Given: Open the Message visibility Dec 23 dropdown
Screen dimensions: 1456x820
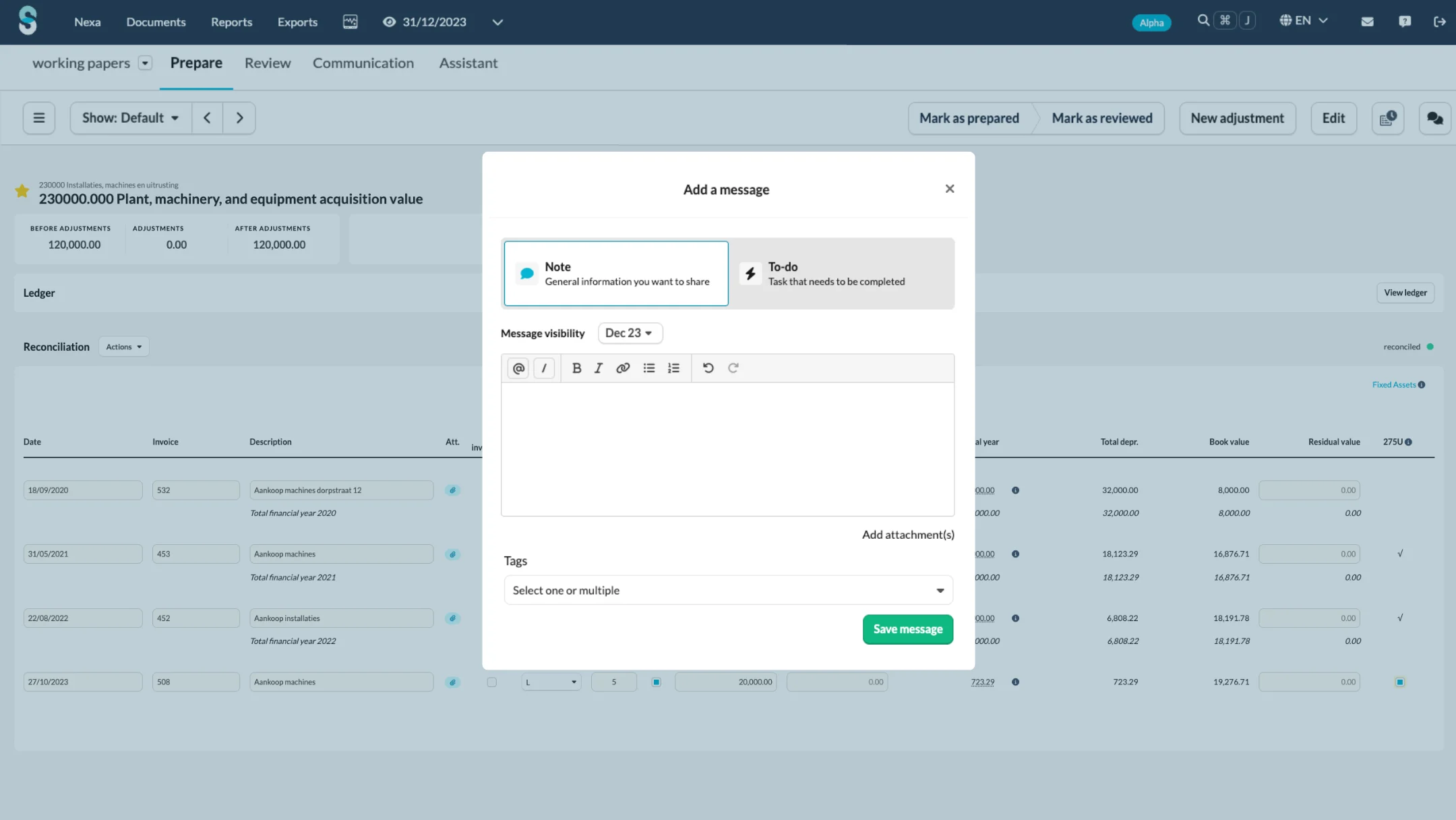Looking at the screenshot, I should tap(630, 333).
